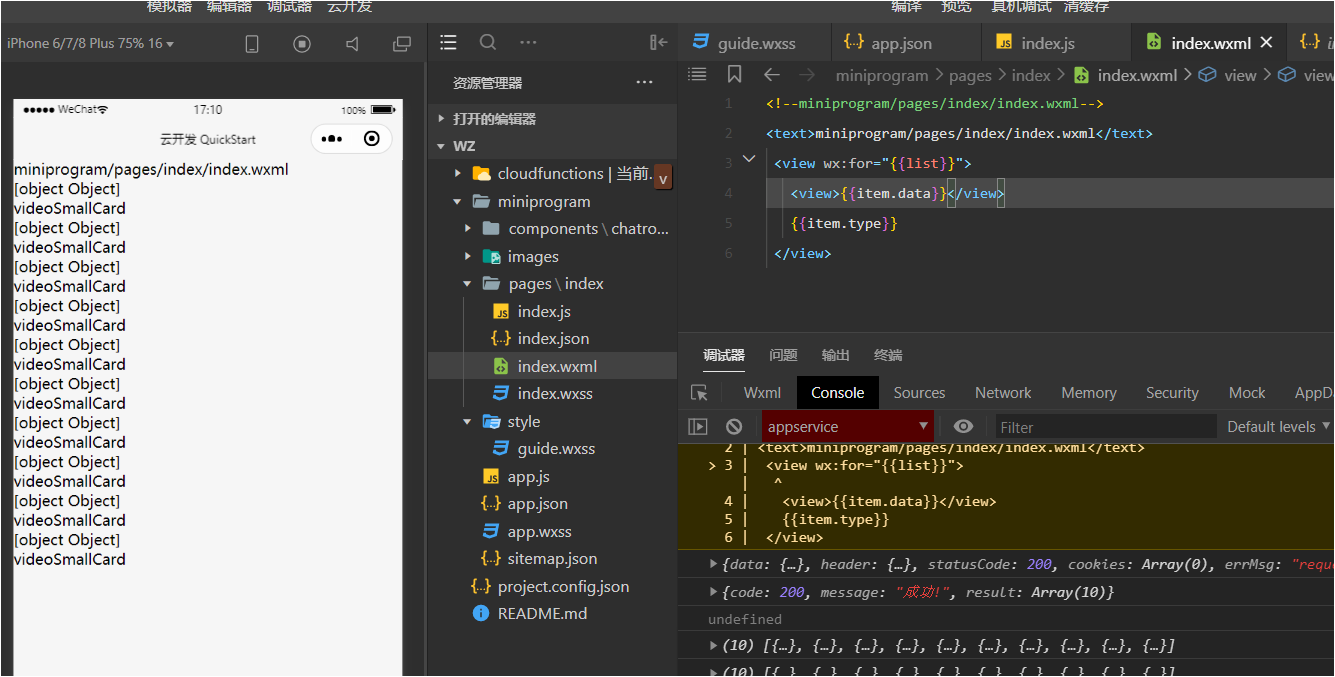Image resolution: width=1335 pixels, height=677 pixels.
Task: Open the explorer search magnifier icon
Action: coord(488,42)
